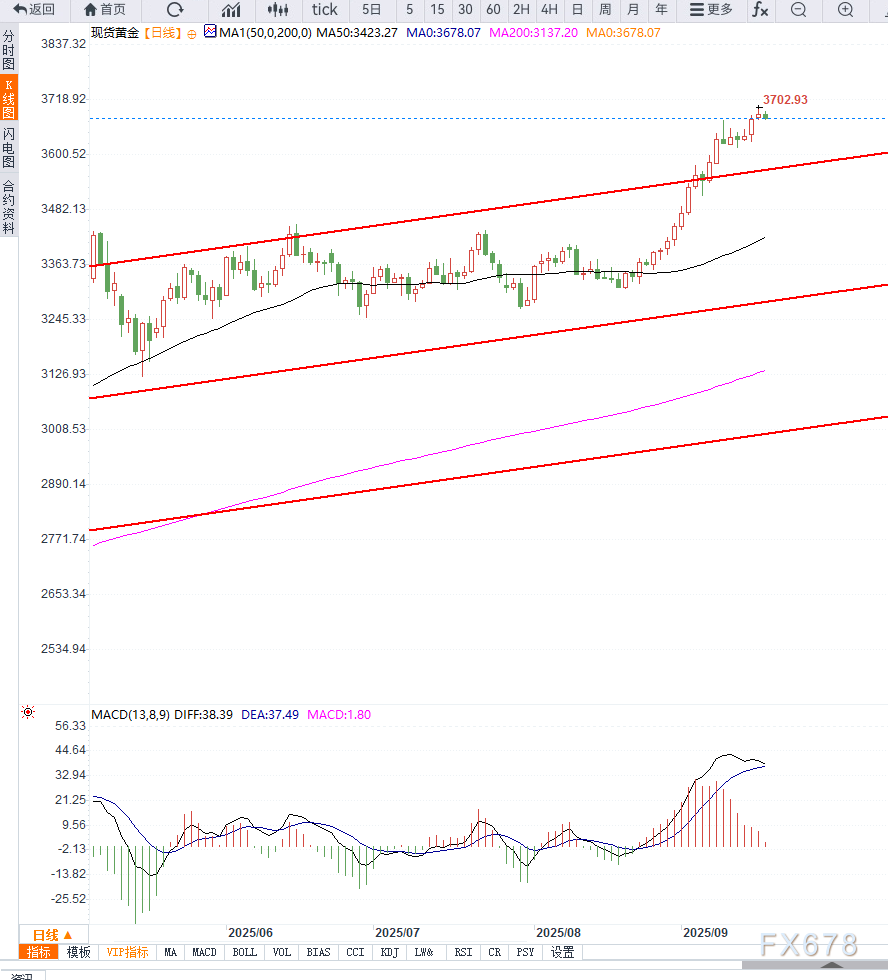This screenshot has height=980, width=888.
Task: Open the 合约资料 side panel
Action: coord(9,207)
